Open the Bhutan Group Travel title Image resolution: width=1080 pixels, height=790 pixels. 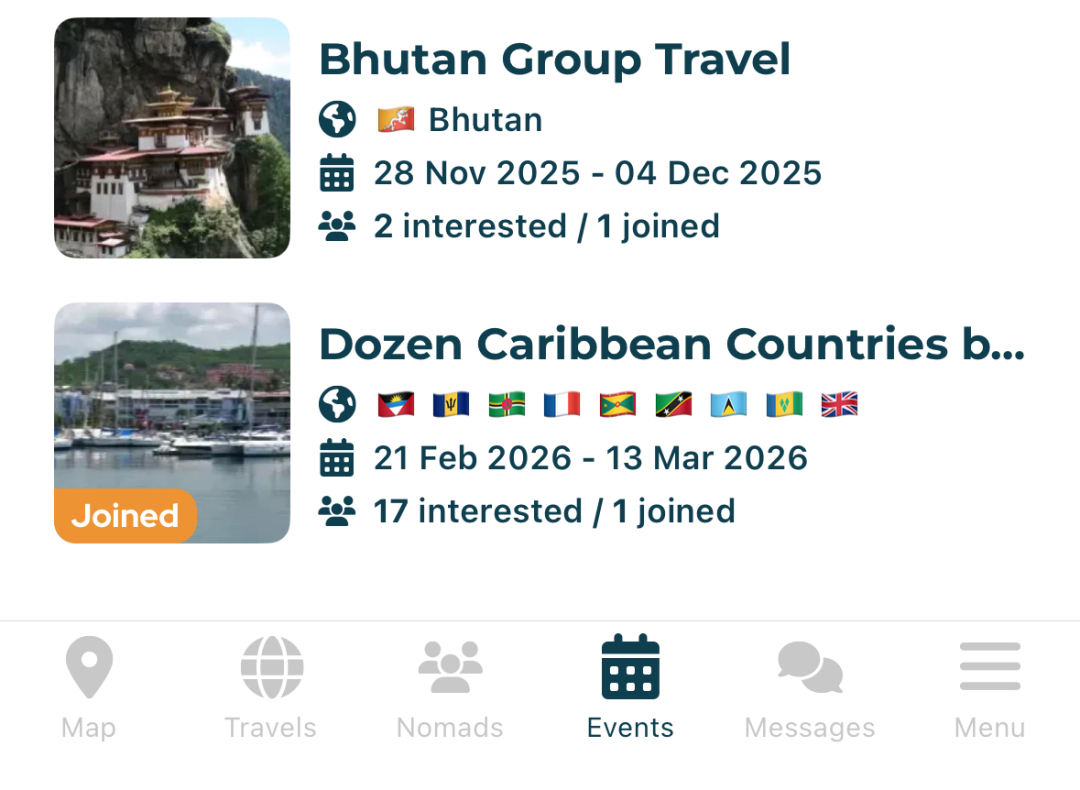coord(554,60)
